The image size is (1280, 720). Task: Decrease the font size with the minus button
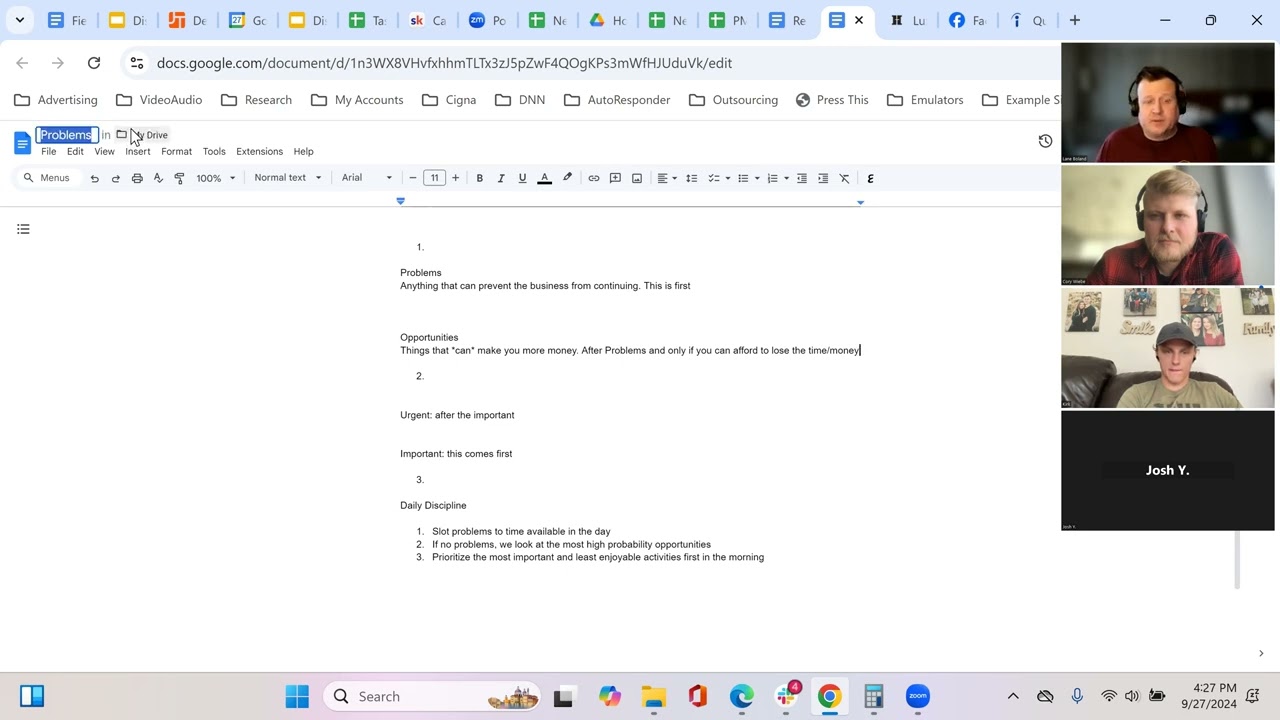point(413,178)
